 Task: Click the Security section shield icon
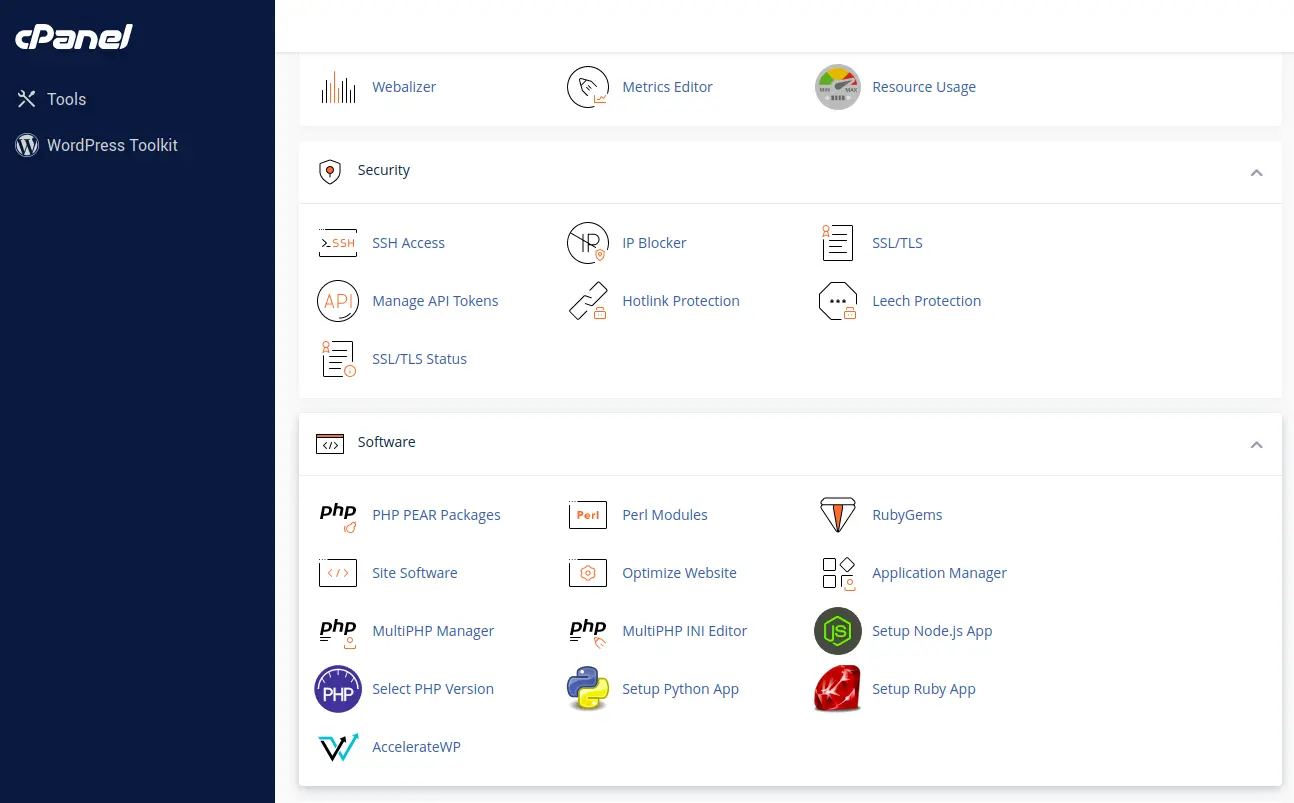(x=330, y=171)
